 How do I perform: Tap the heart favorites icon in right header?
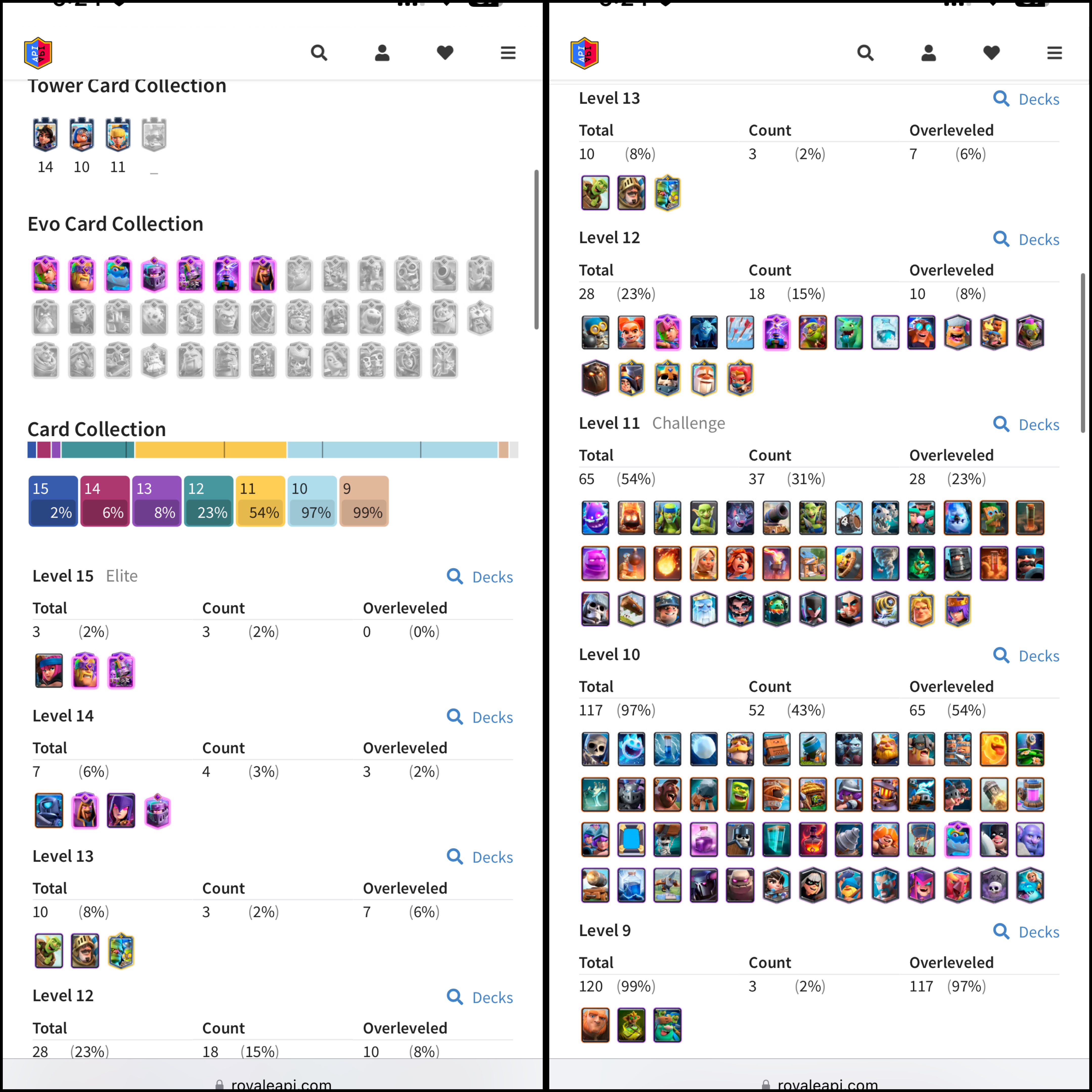click(991, 53)
